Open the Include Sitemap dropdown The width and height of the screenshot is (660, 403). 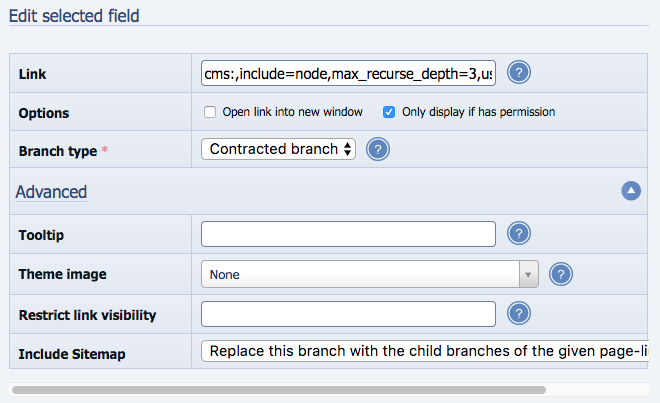pyautogui.click(x=430, y=352)
